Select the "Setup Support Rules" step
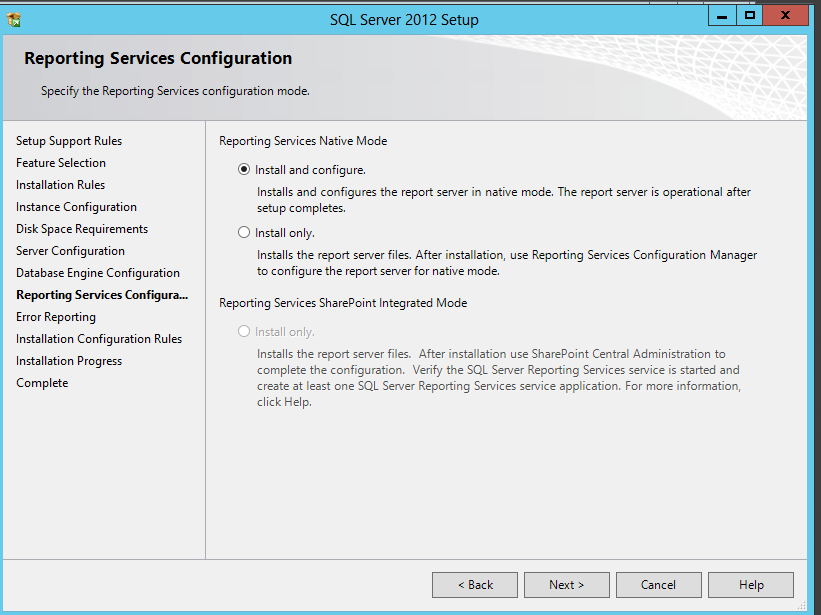The height and width of the screenshot is (615, 821). click(69, 141)
